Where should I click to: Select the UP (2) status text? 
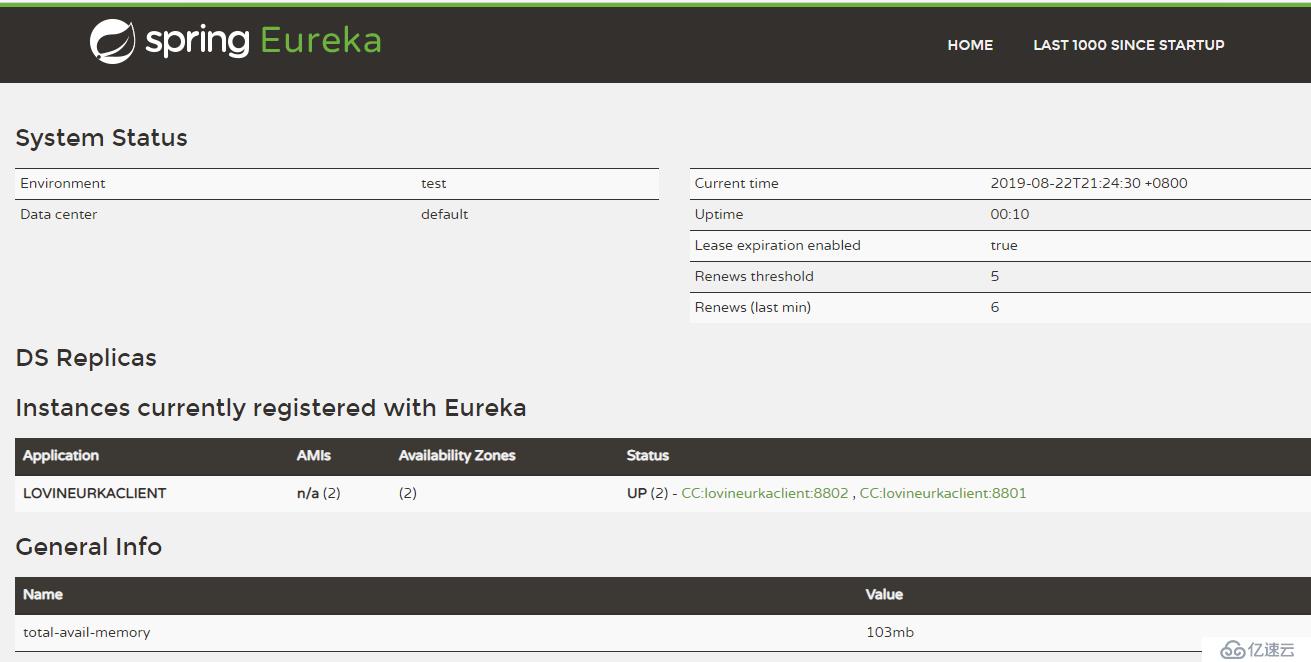point(647,493)
